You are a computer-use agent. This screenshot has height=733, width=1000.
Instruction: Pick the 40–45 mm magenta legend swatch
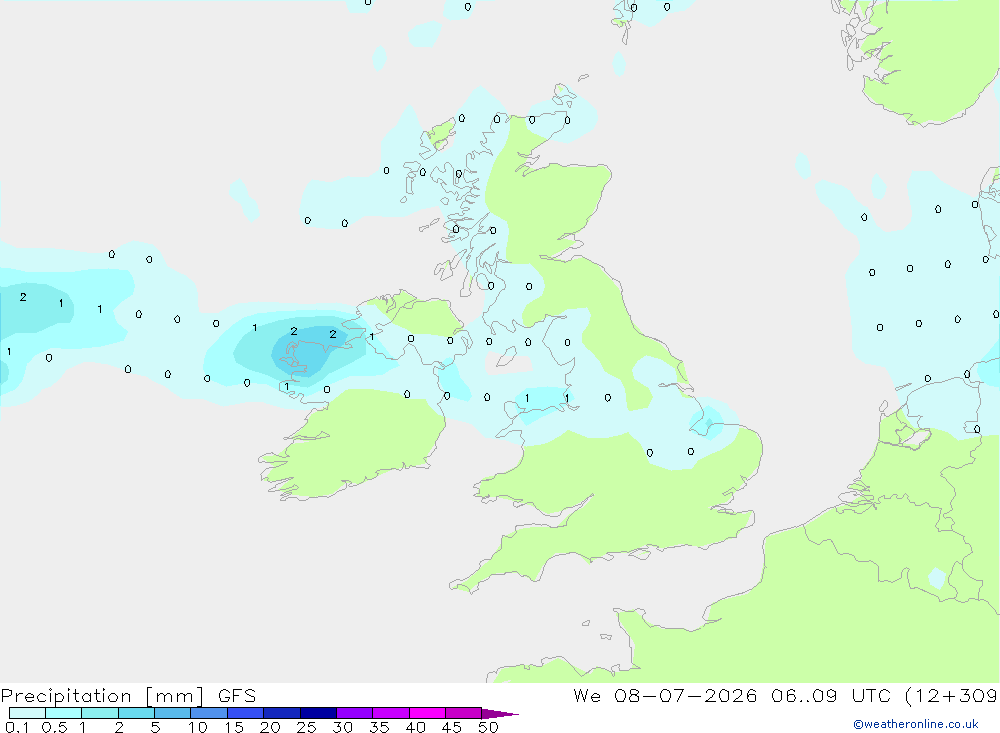pos(427,713)
